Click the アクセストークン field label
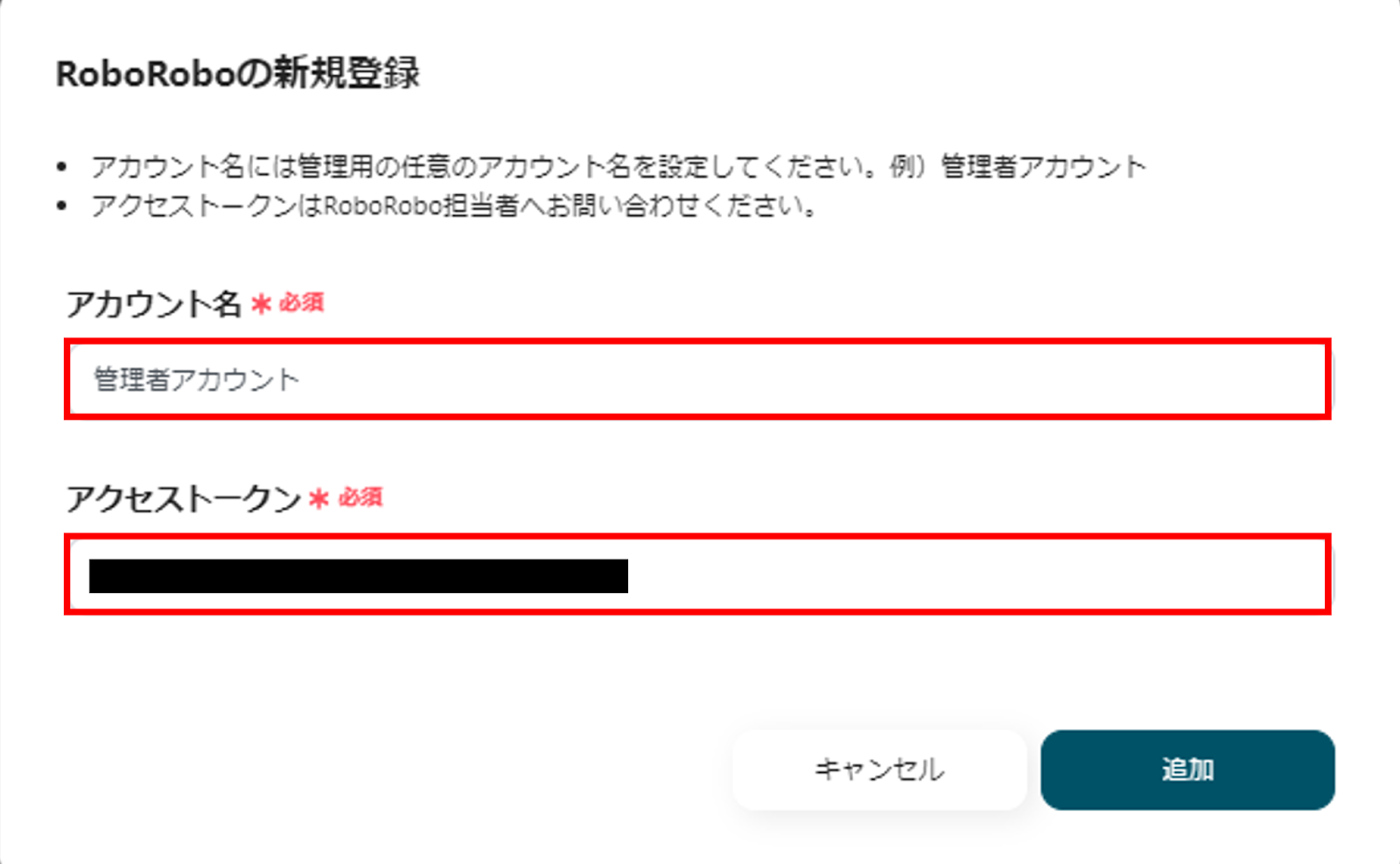This screenshot has width=1400, height=864. pos(184,499)
